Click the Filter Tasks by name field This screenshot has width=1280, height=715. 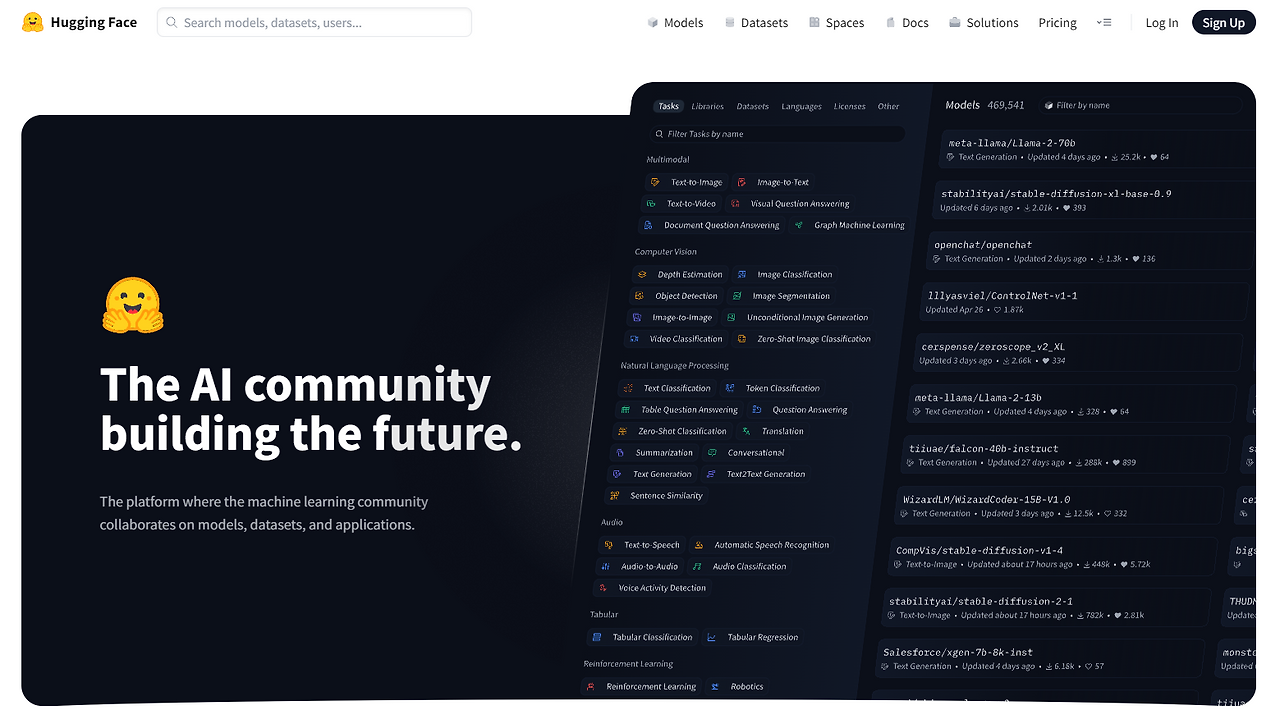[x=776, y=133]
